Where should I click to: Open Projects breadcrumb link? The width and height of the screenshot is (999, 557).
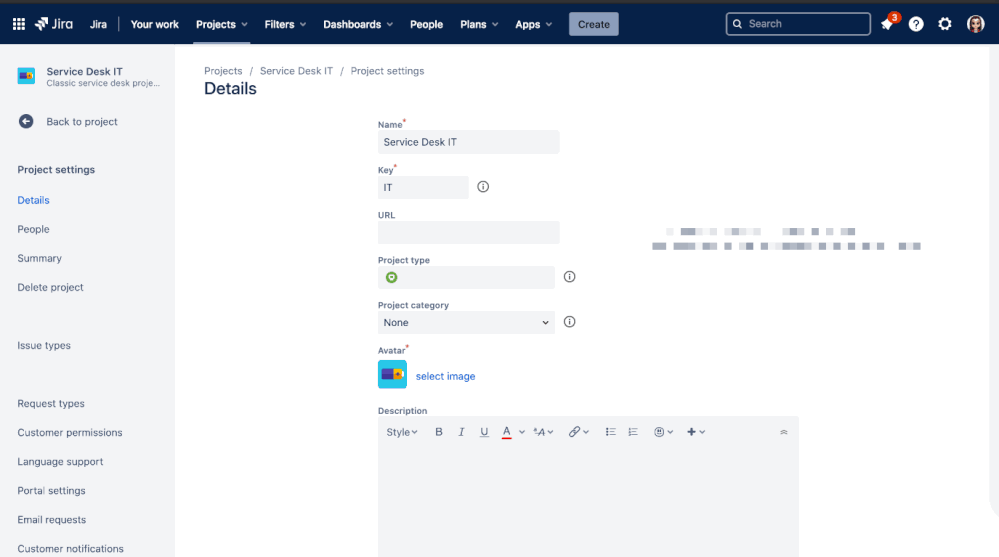[x=223, y=71]
